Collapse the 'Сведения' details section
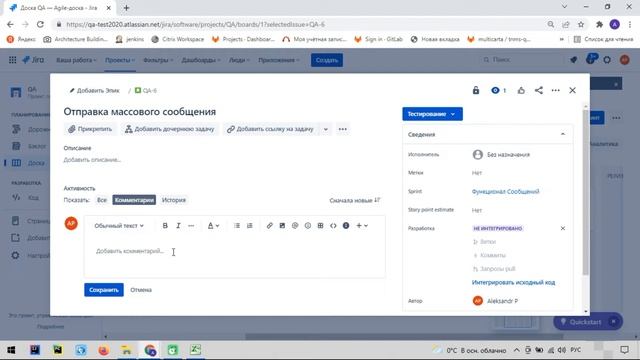The height and width of the screenshot is (360, 640). [x=563, y=134]
